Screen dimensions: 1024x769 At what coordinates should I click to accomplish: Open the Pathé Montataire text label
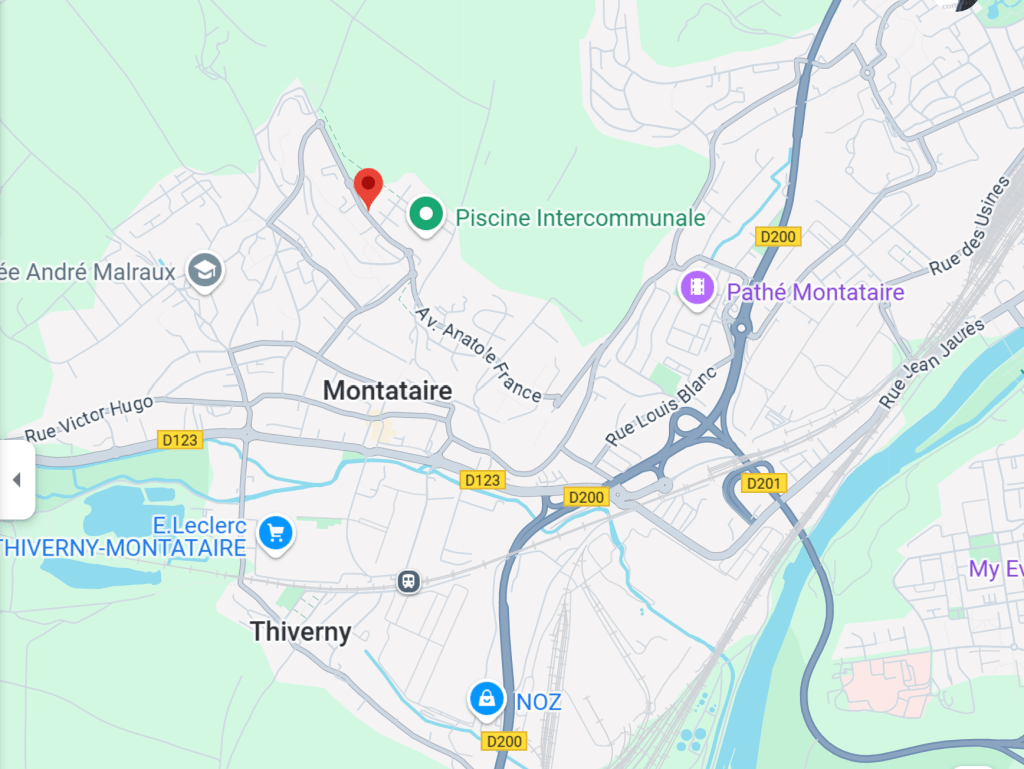coord(816,292)
